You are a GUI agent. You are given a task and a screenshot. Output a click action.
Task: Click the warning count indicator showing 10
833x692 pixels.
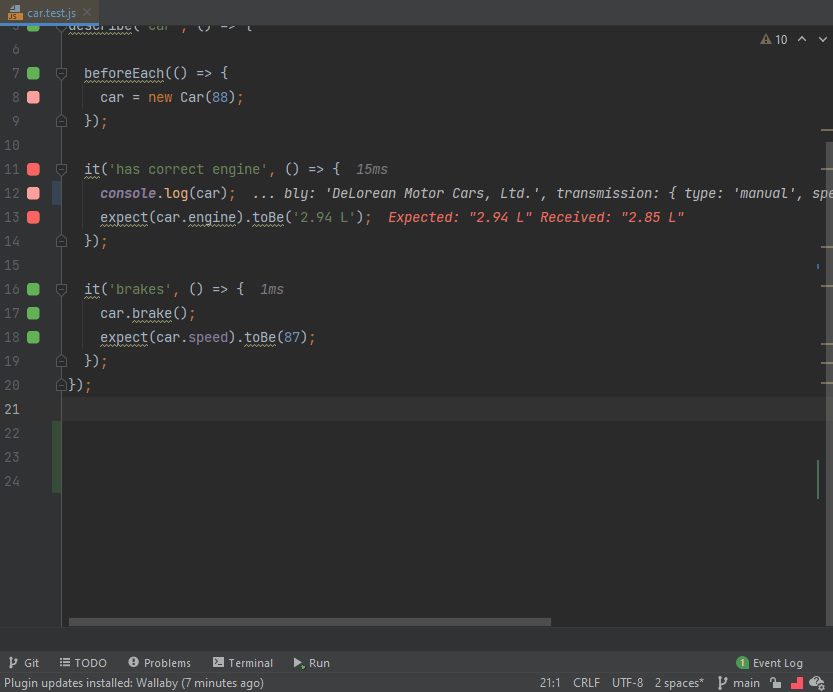click(774, 39)
